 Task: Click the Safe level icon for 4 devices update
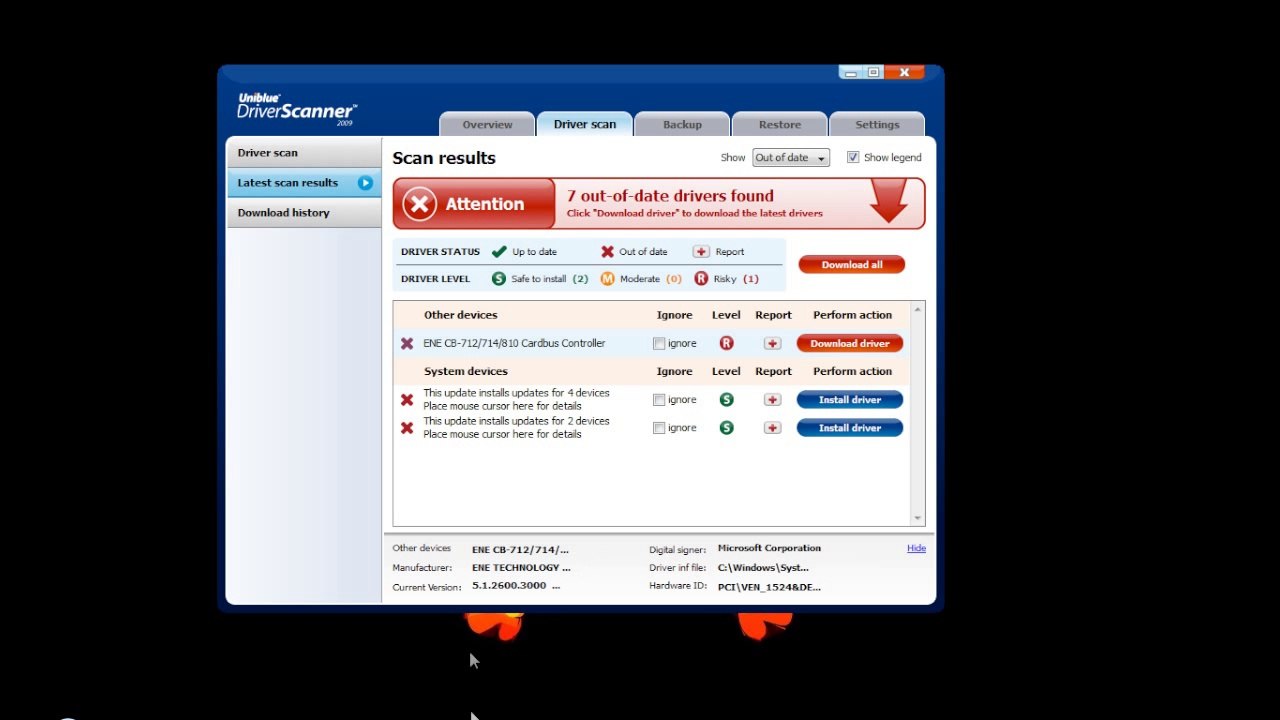(726, 400)
